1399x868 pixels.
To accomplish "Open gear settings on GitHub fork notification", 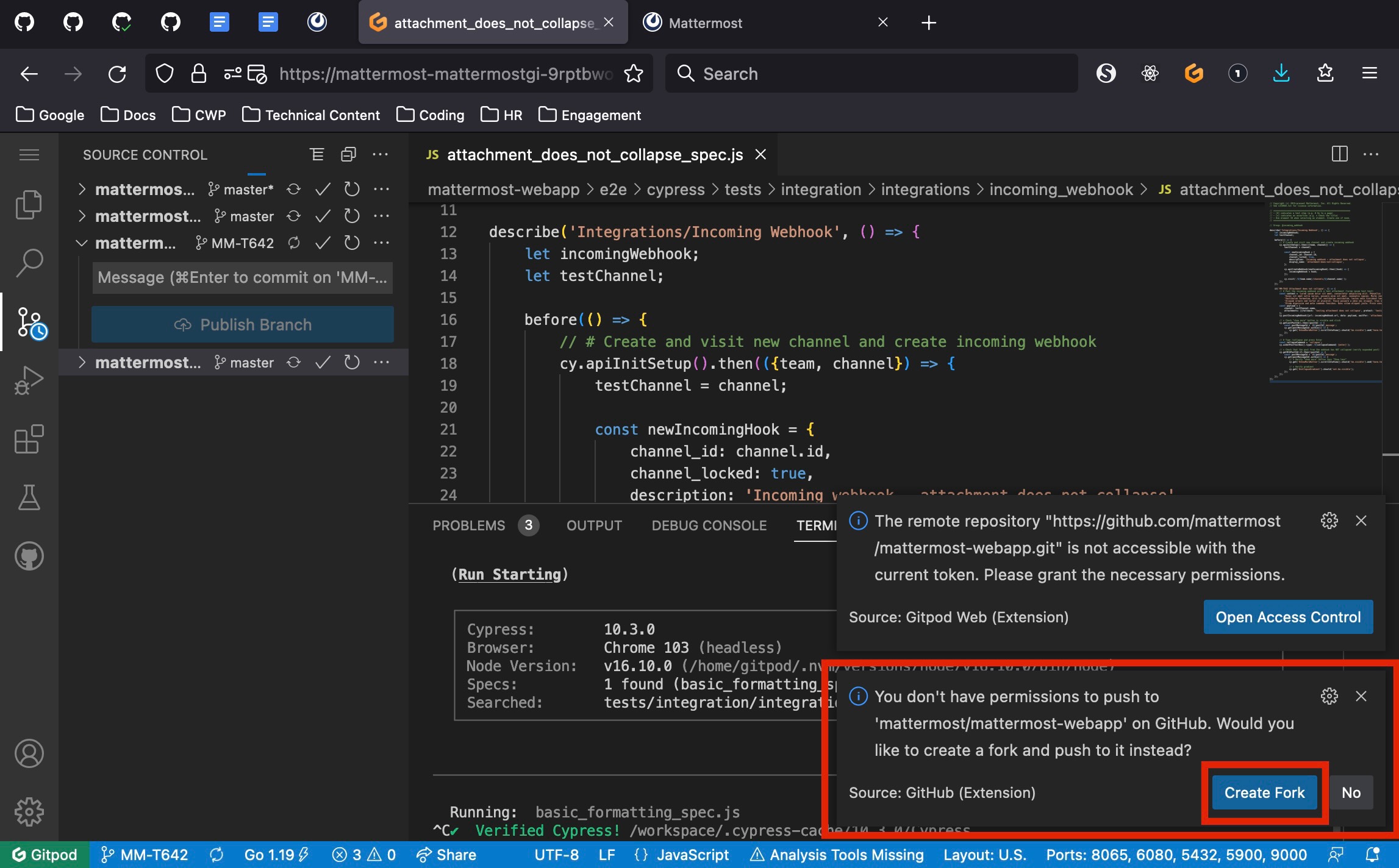I will coord(1329,696).
